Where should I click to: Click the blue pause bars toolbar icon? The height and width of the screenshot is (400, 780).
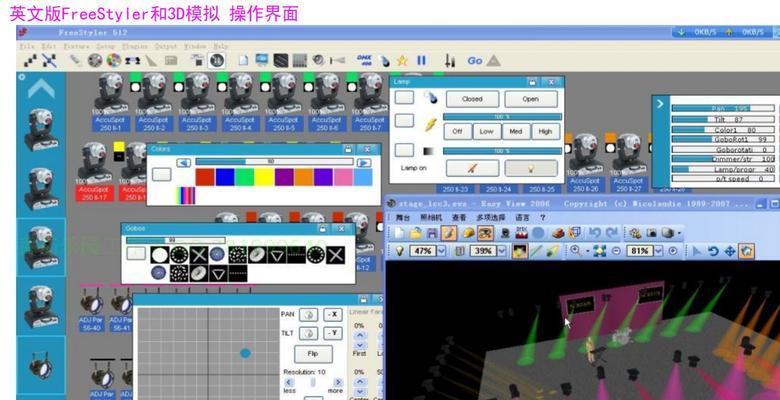tap(421, 61)
